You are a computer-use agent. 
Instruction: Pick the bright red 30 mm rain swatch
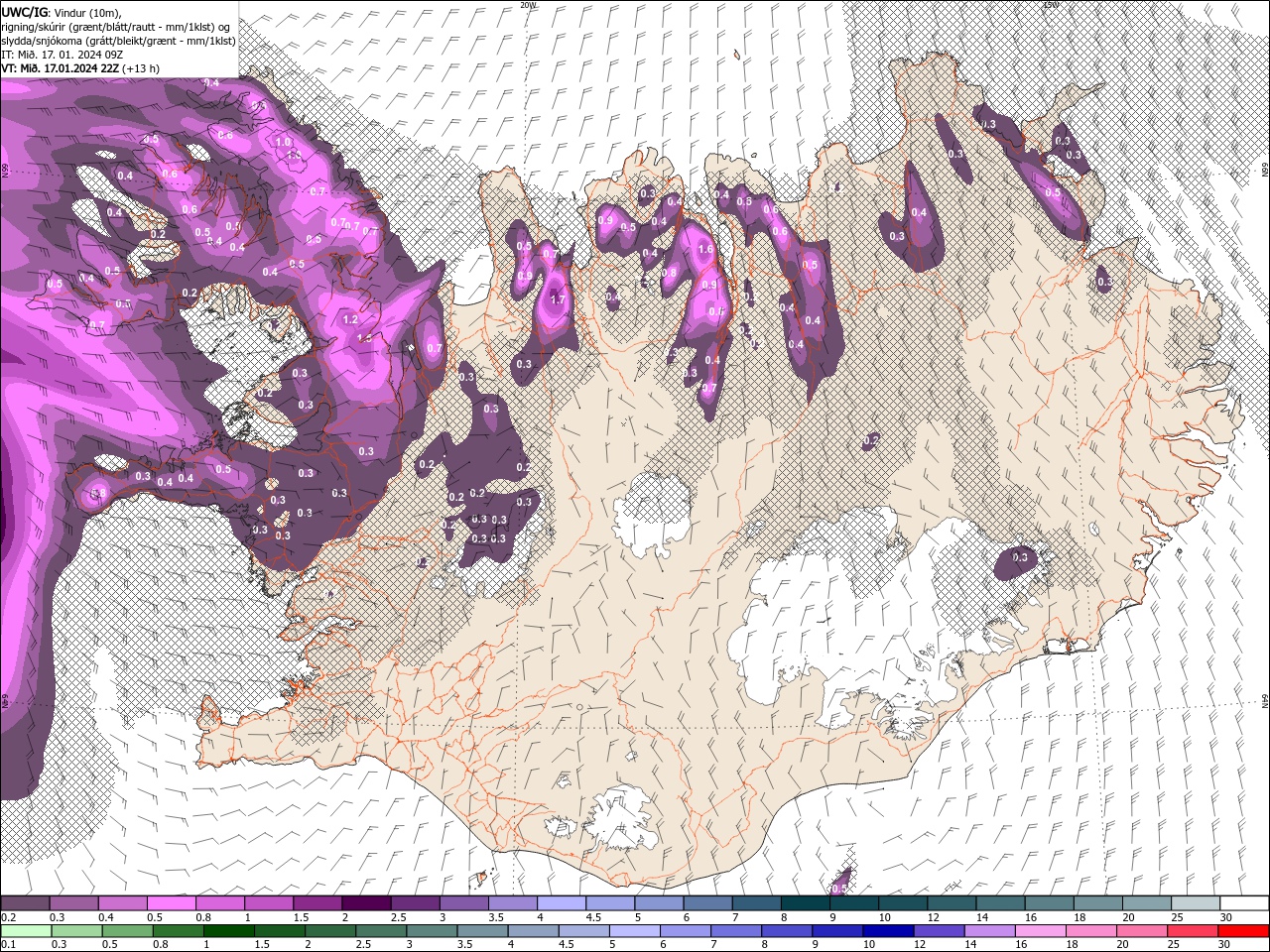pos(1243,931)
